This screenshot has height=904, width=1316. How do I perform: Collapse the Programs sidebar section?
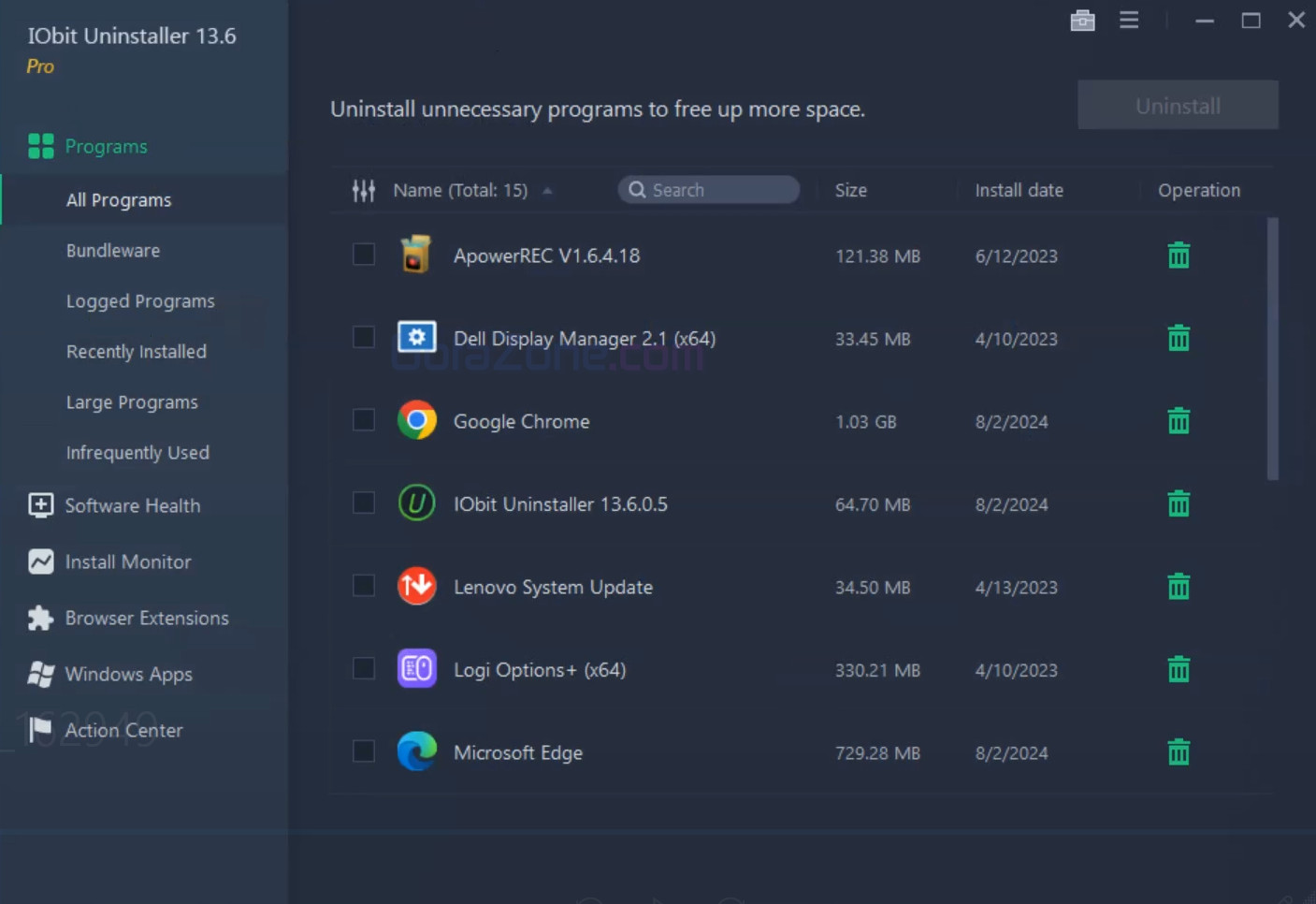[x=106, y=147]
